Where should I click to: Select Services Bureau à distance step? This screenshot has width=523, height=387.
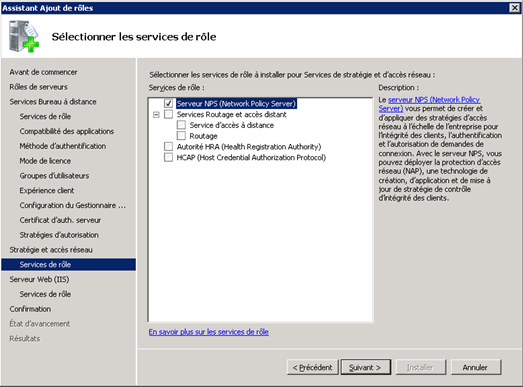53,102
